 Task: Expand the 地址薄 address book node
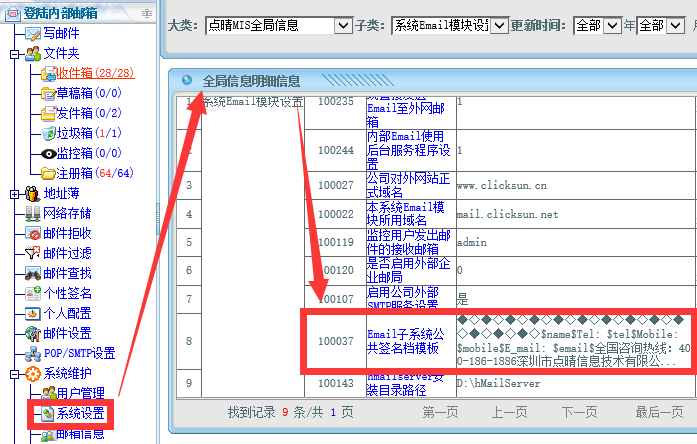coord(14,193)
